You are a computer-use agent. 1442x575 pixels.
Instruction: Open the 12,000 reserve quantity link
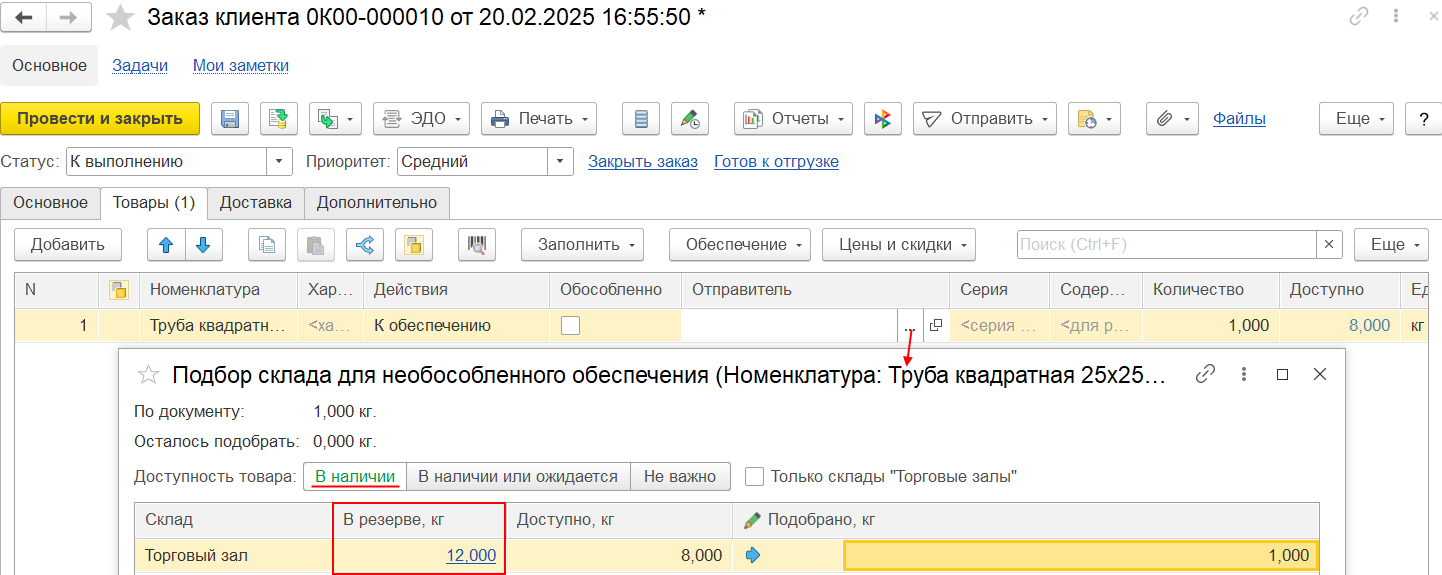470,556
